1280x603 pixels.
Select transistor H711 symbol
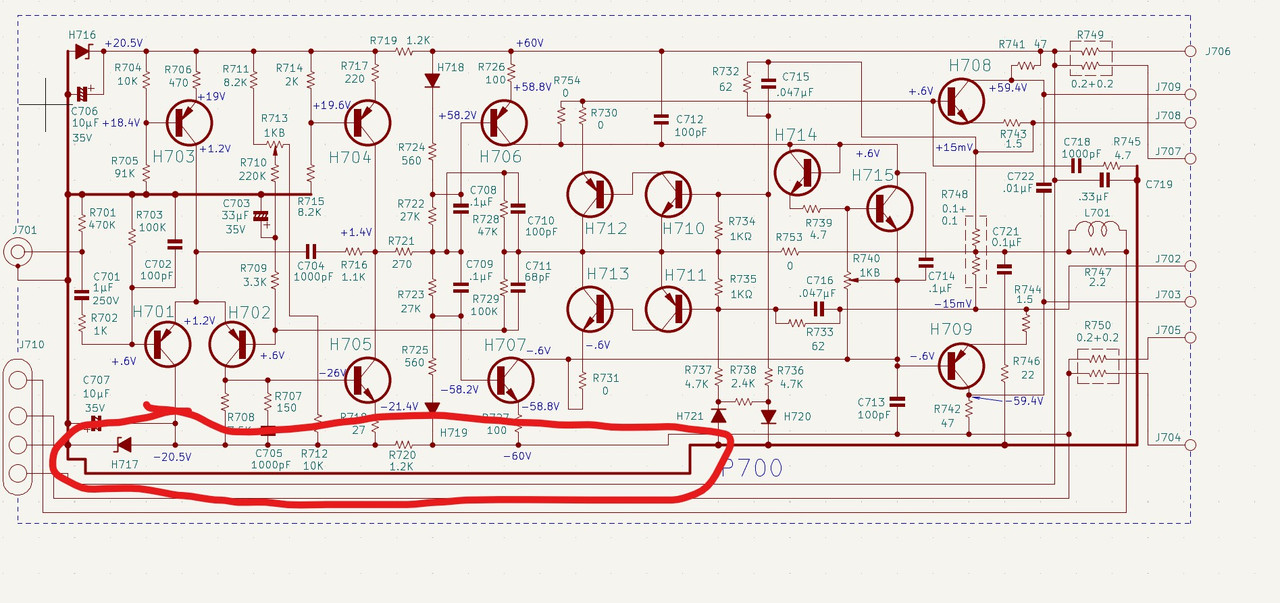point(668,309)
